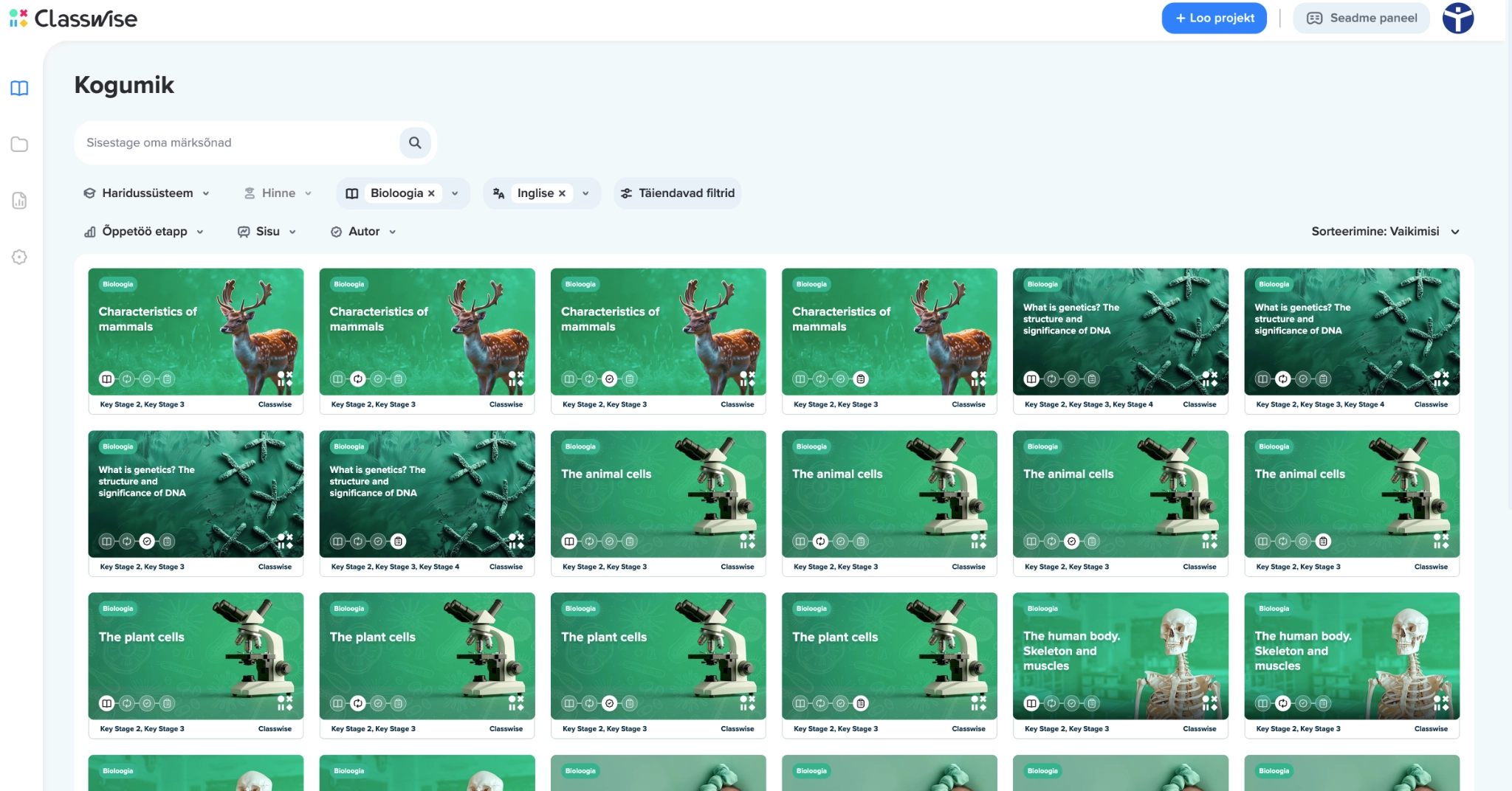
Task: Open the Seadme paneel button
Action: (x=1361, y=18)
